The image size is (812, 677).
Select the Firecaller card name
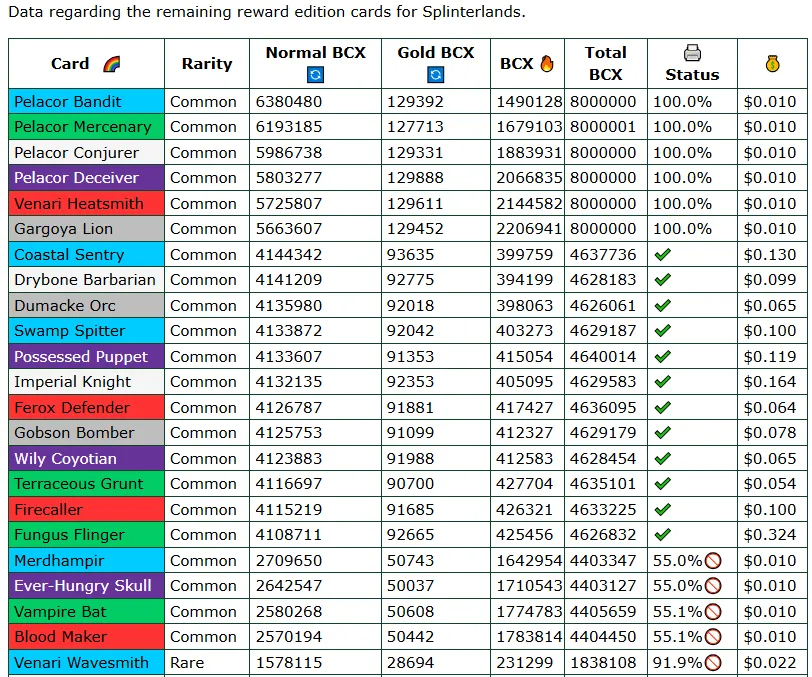(48, 510)
